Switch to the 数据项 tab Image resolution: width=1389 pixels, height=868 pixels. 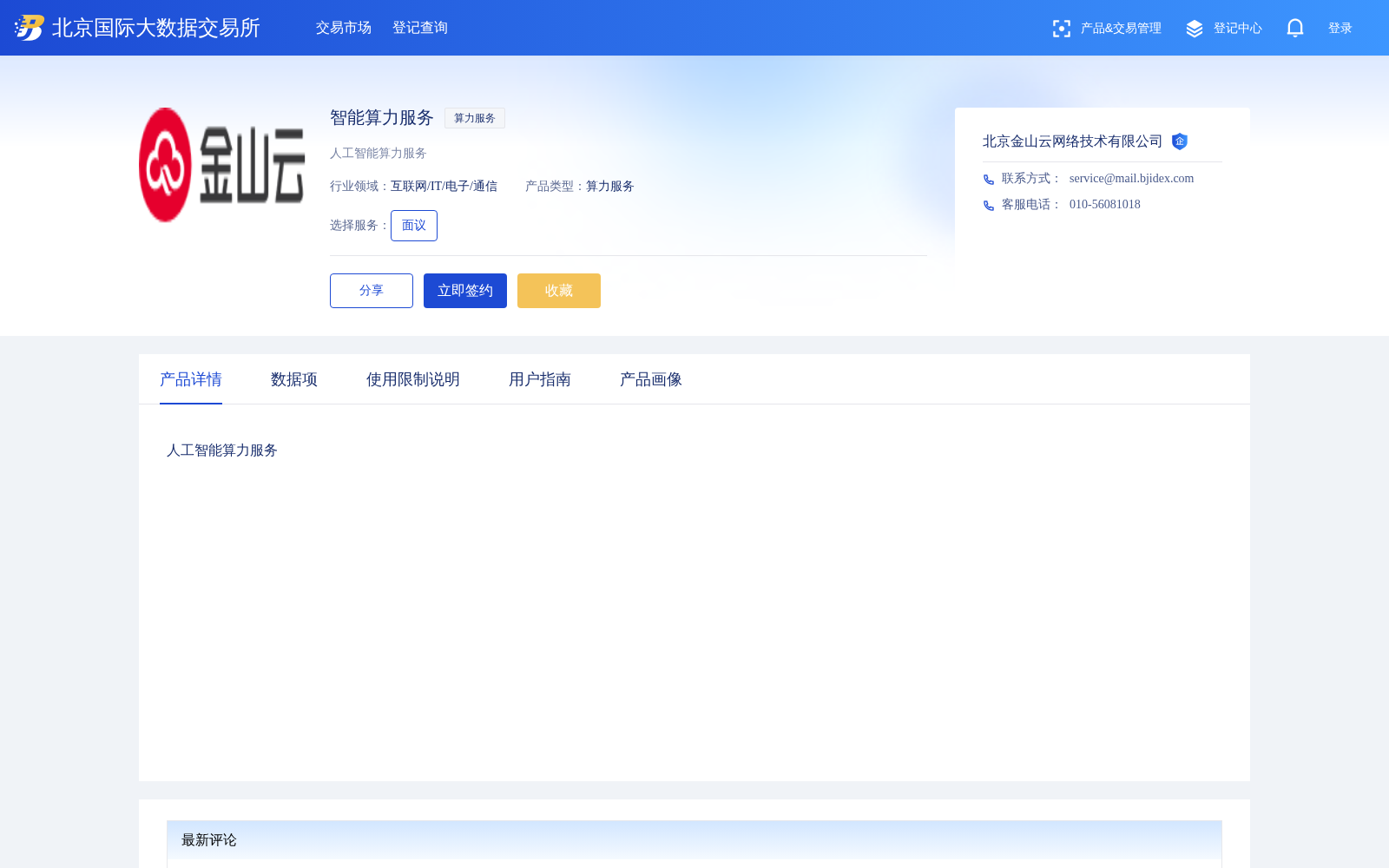pos(294,379)
